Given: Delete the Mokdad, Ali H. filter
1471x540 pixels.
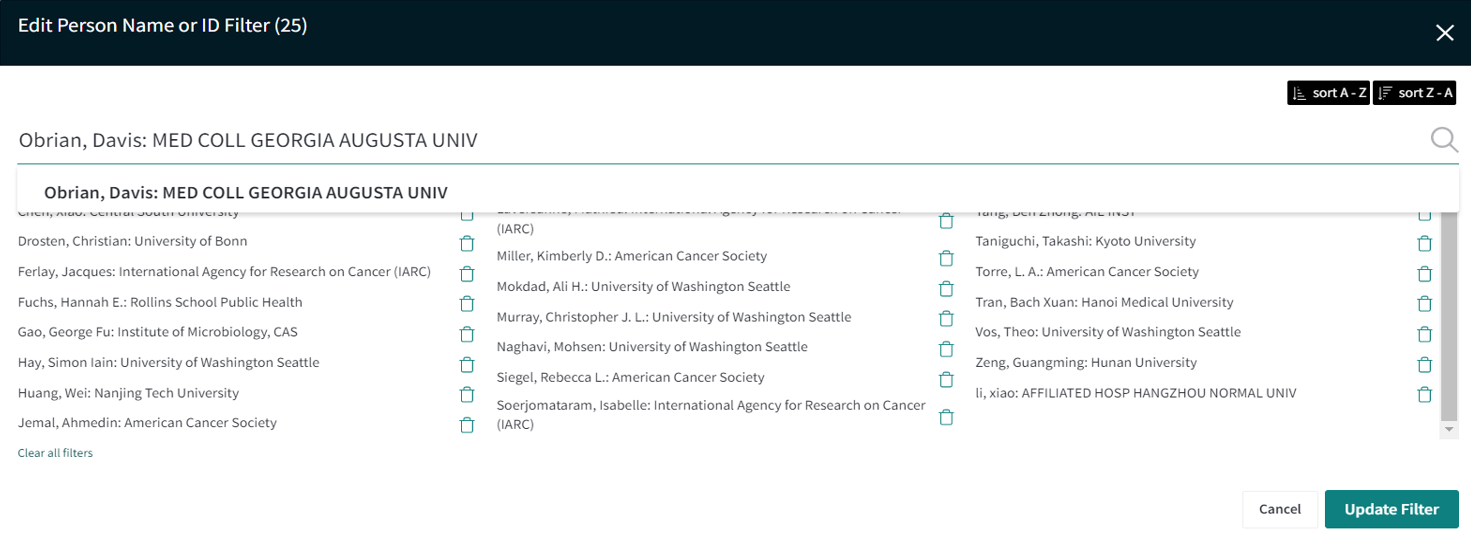Looking at the screenshot, I should tap(946, 288).
